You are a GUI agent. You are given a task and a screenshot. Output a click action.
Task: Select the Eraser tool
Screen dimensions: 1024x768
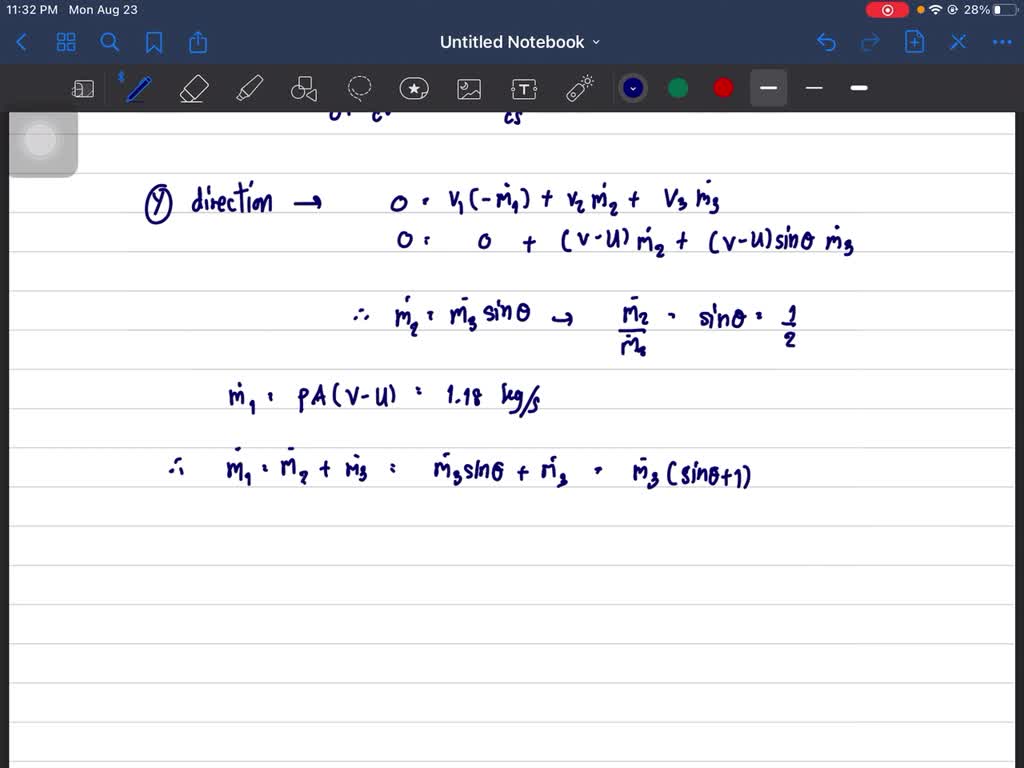click(193, 88)
